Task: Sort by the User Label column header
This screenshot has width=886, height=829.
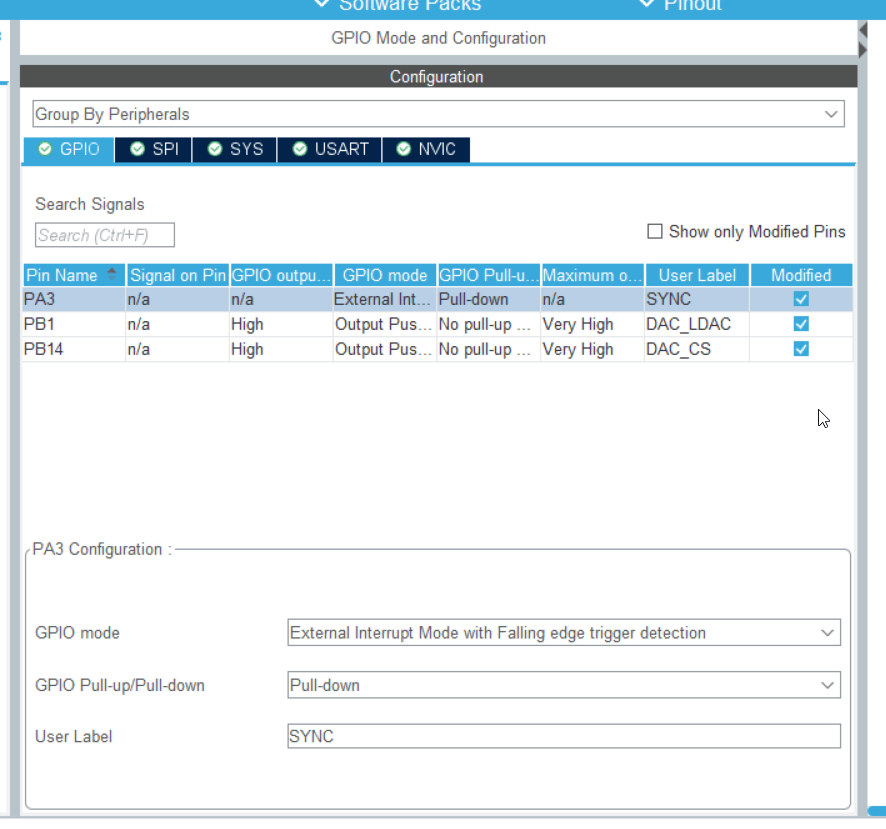Action: click(x=697, y=275)
